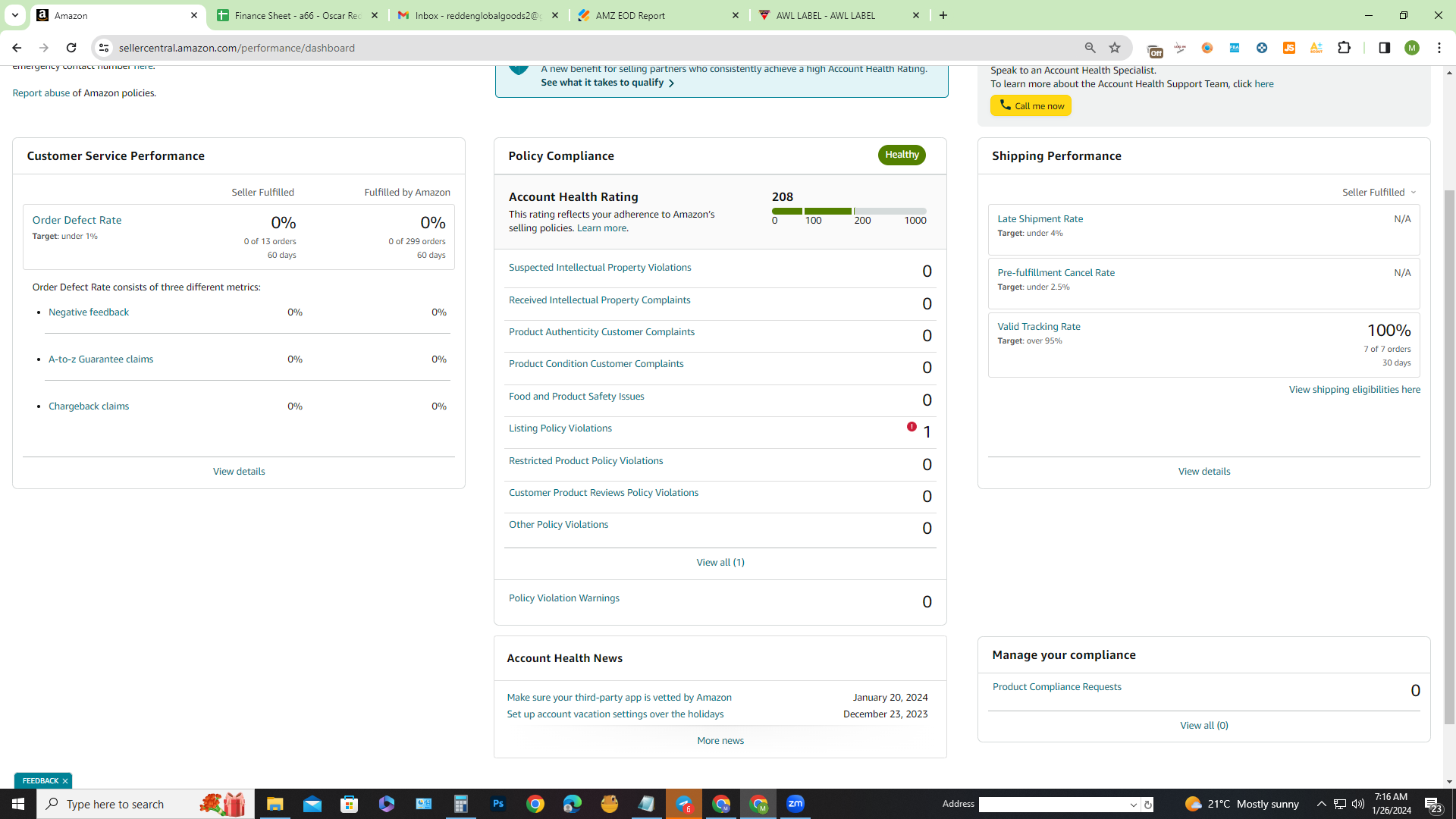The width and height of the screenshot is (1456, 819).
Task: Open a new browser tab
Action: [943, 15]
